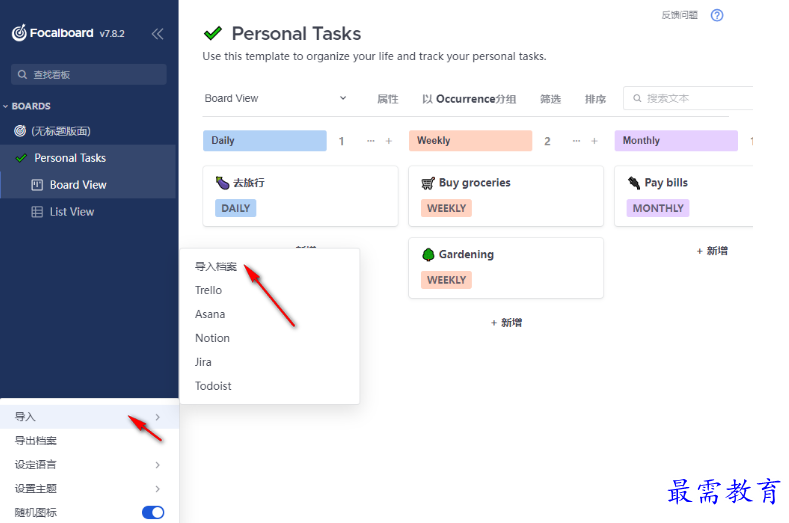789x523 pixels.
Task: Focus the 搜索文本 search text field
Action: tap(688, 98)
